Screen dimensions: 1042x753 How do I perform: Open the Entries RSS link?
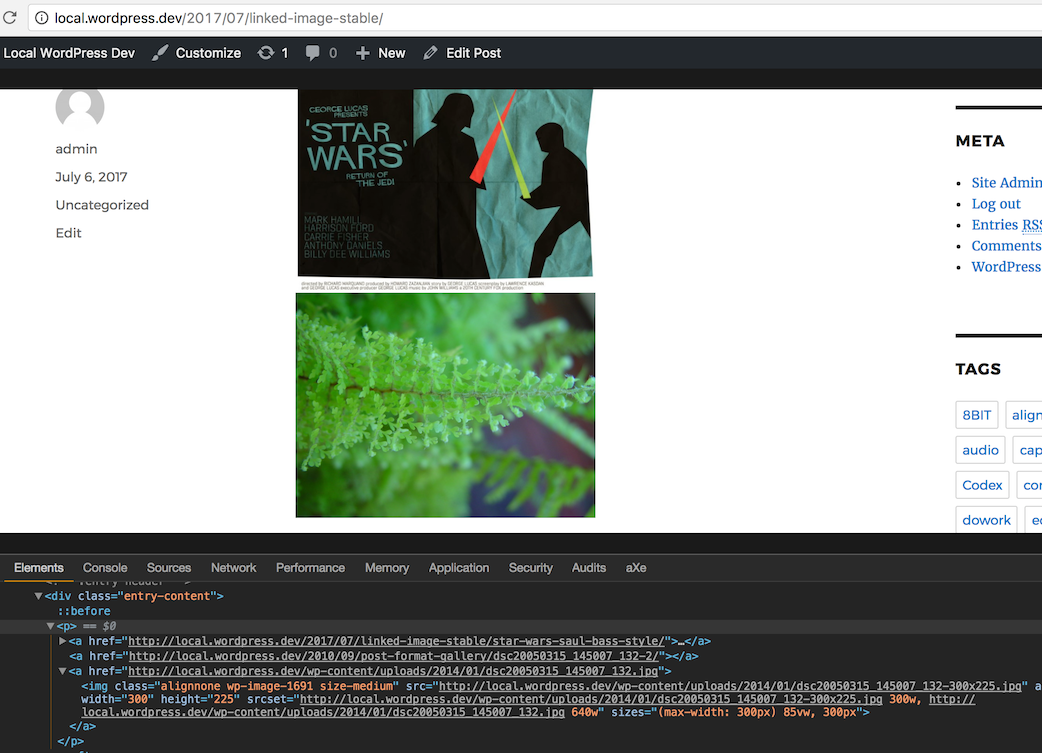(1006, 225)
